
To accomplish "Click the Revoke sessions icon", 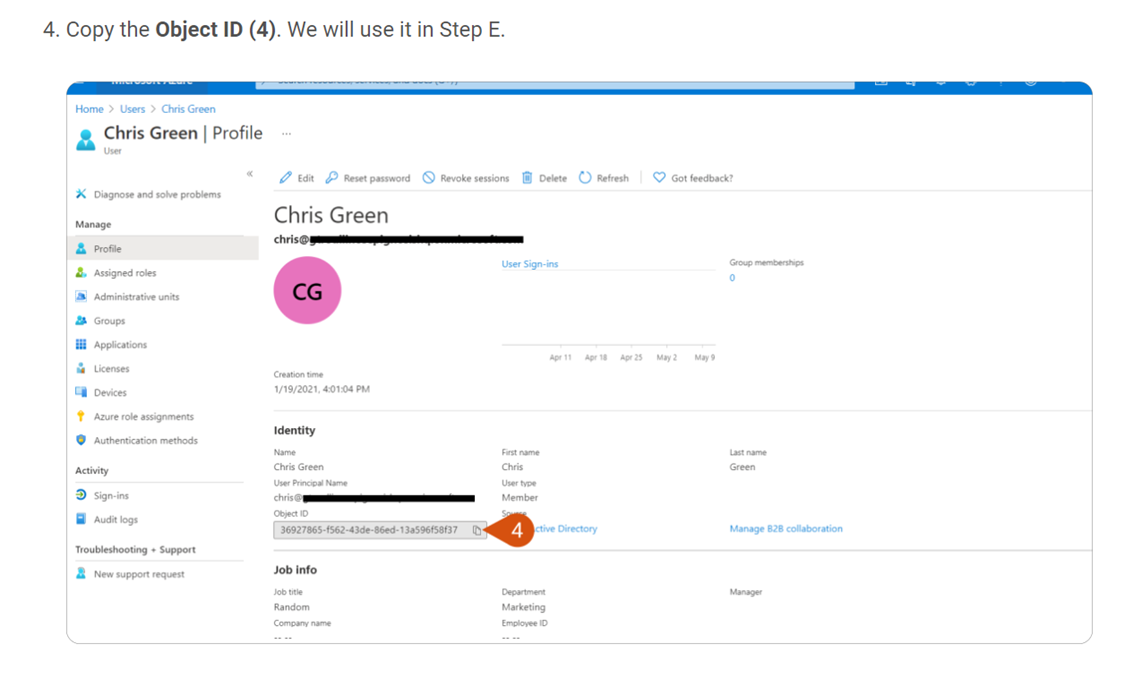I will click(430, 177).
